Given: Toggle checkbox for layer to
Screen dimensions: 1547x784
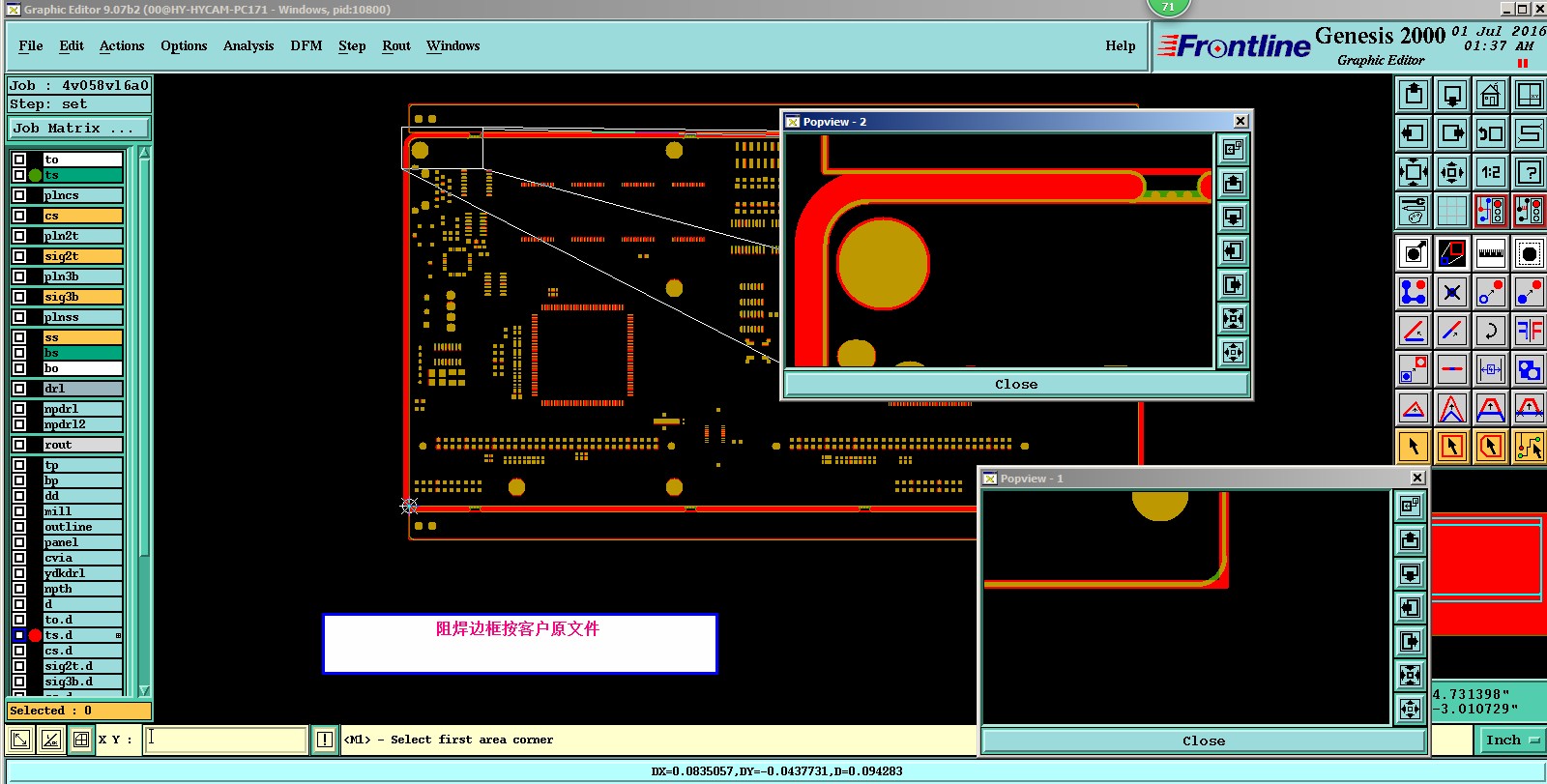Looking at the screenshot, I should pyautogui.click(x=19, y=160).
